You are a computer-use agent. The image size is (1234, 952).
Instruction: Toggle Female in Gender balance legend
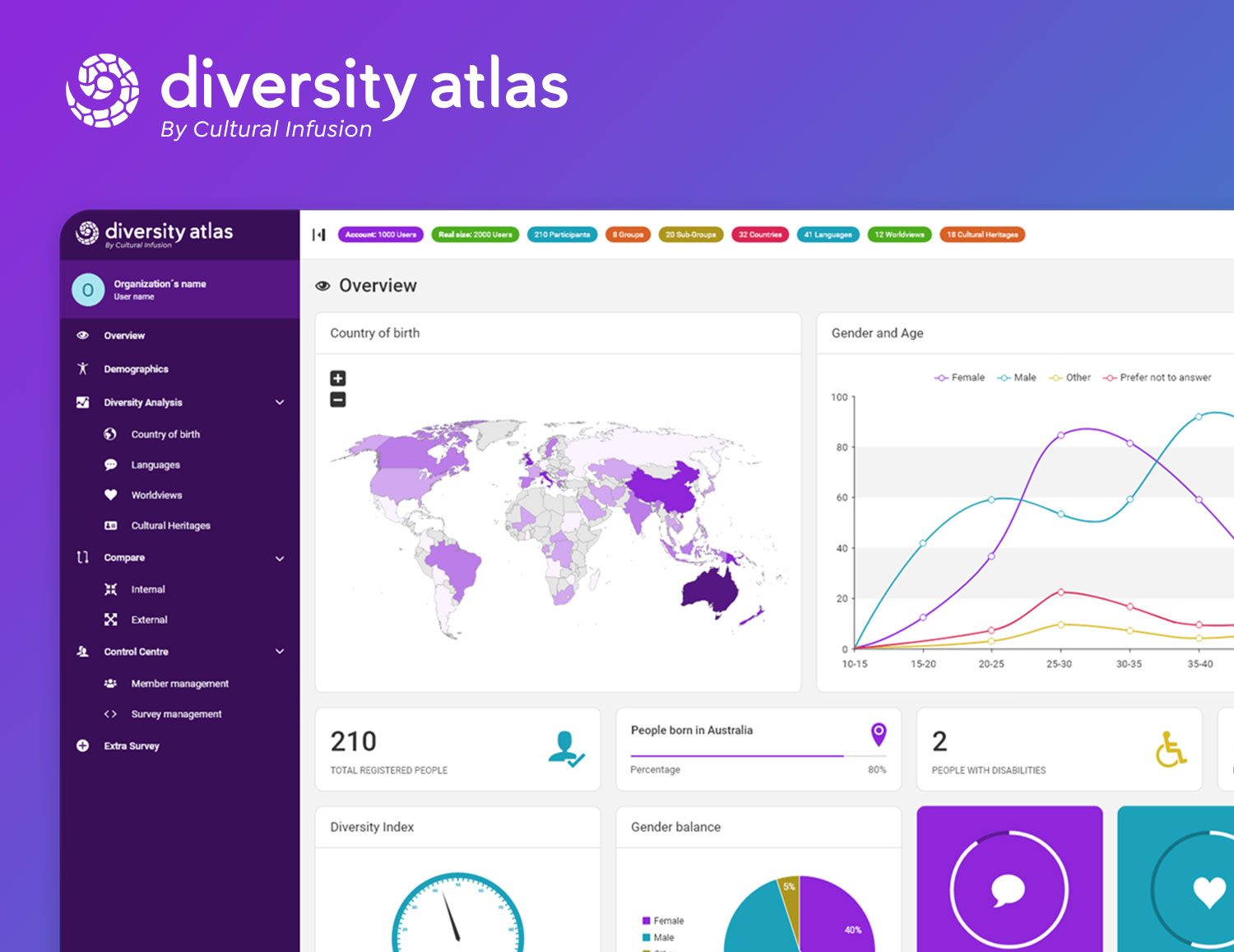(663, 921)
